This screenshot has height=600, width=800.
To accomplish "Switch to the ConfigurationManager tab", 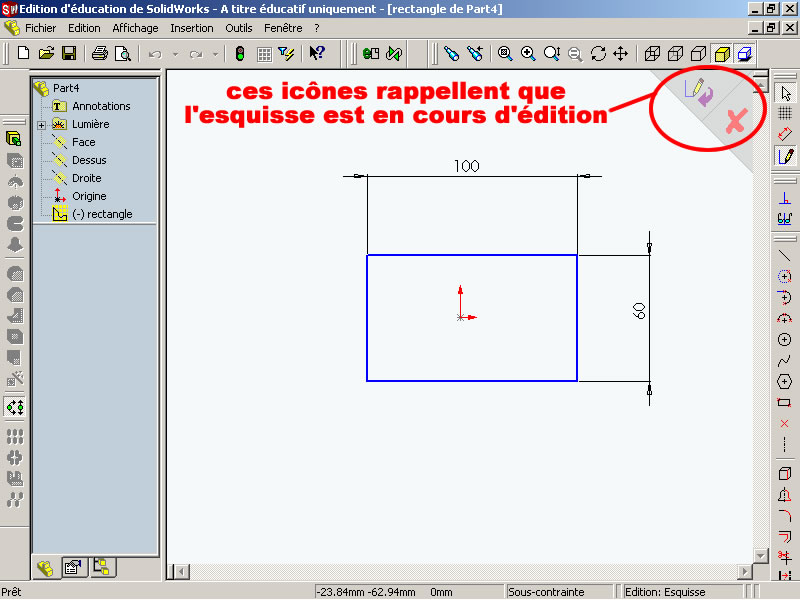I will point(102,567).
